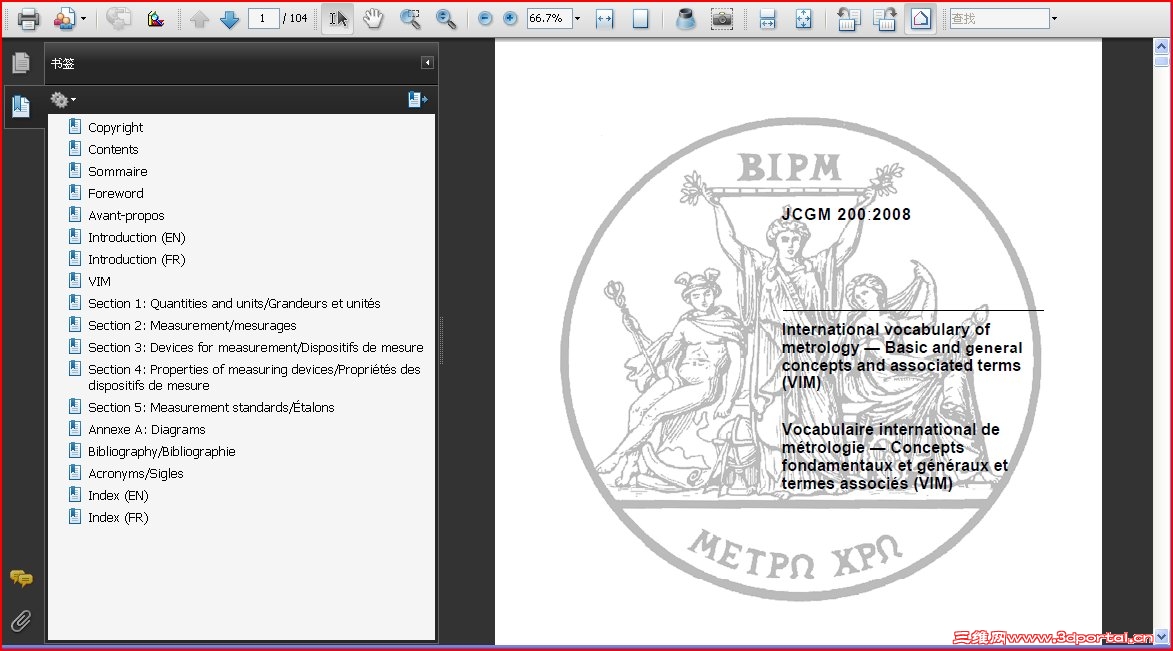Click the Fit Width icon
Screen dimensions: 1173x651
point(604,19)
